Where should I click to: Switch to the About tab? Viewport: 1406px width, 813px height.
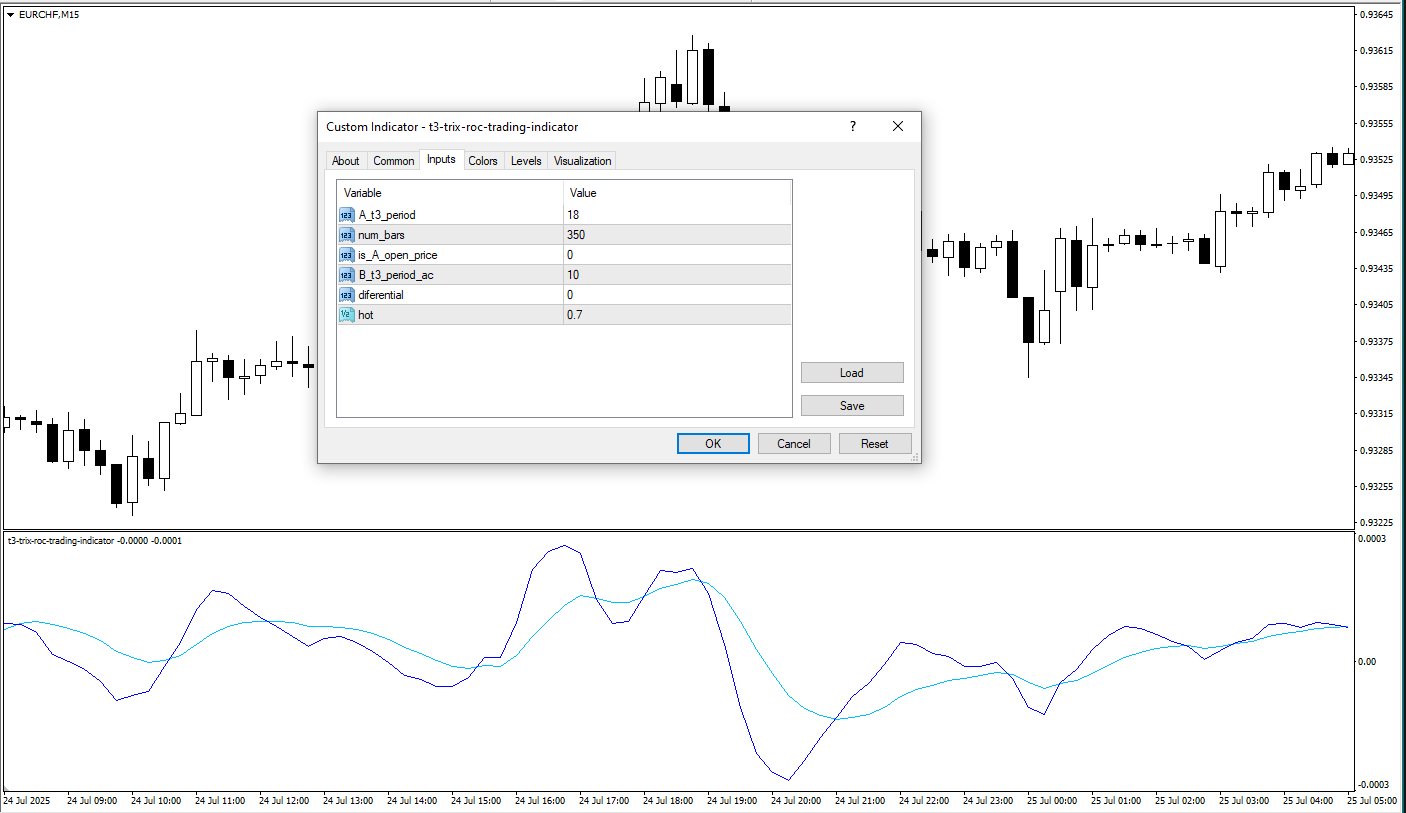(x=345, y=161)
